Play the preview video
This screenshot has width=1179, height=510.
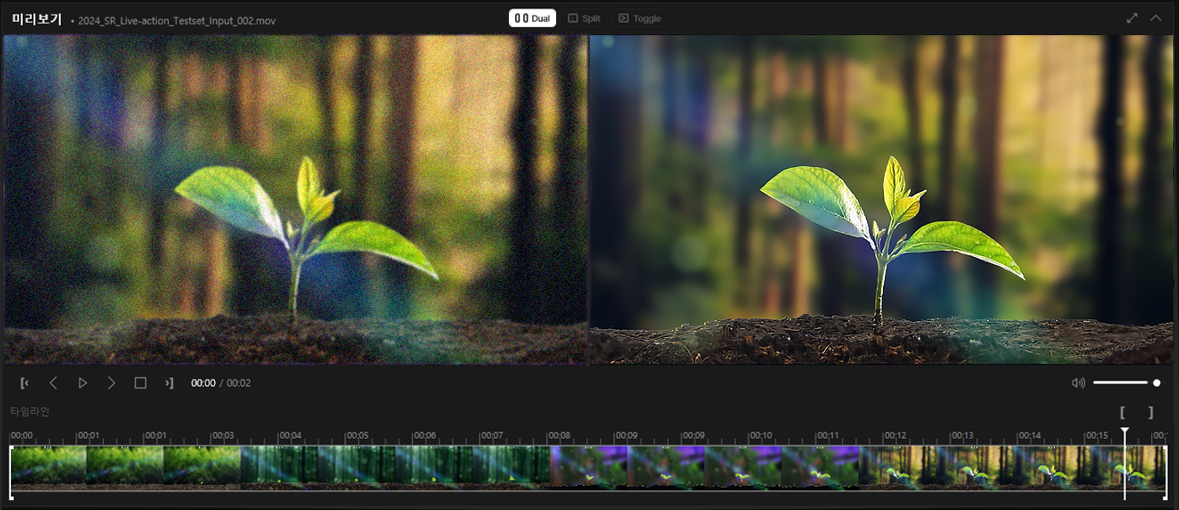point(83,383)
